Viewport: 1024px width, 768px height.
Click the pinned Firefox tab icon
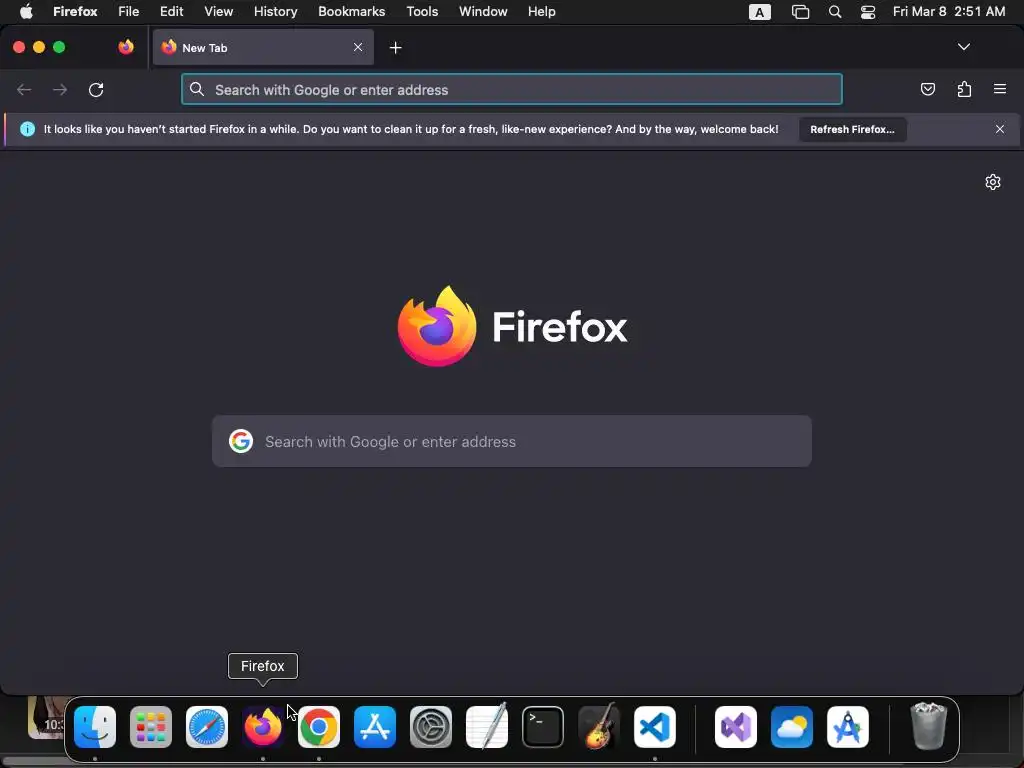126,47
